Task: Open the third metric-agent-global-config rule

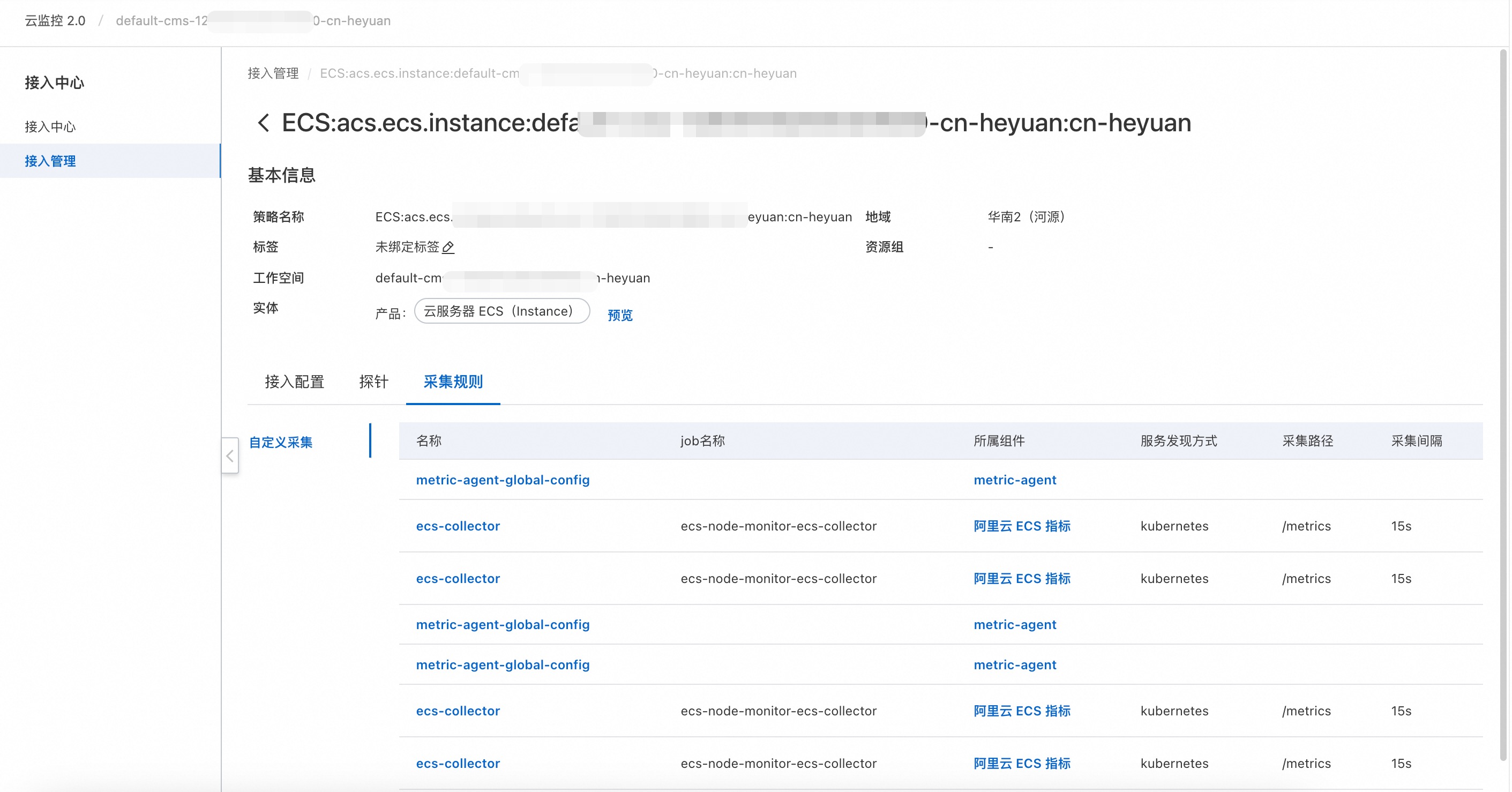Action: point(503,664)
